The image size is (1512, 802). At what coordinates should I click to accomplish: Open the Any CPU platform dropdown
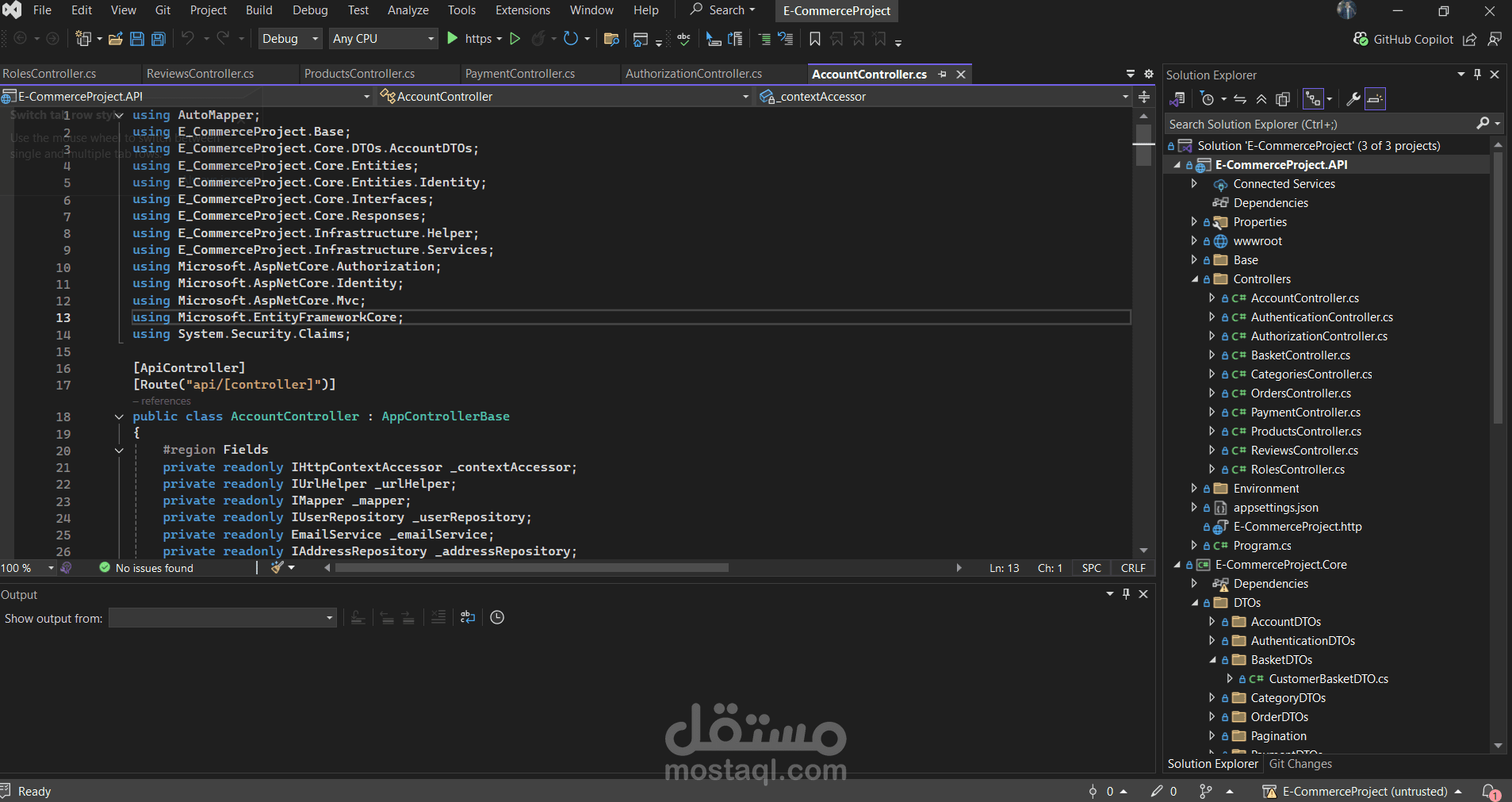tap(384, 39)
